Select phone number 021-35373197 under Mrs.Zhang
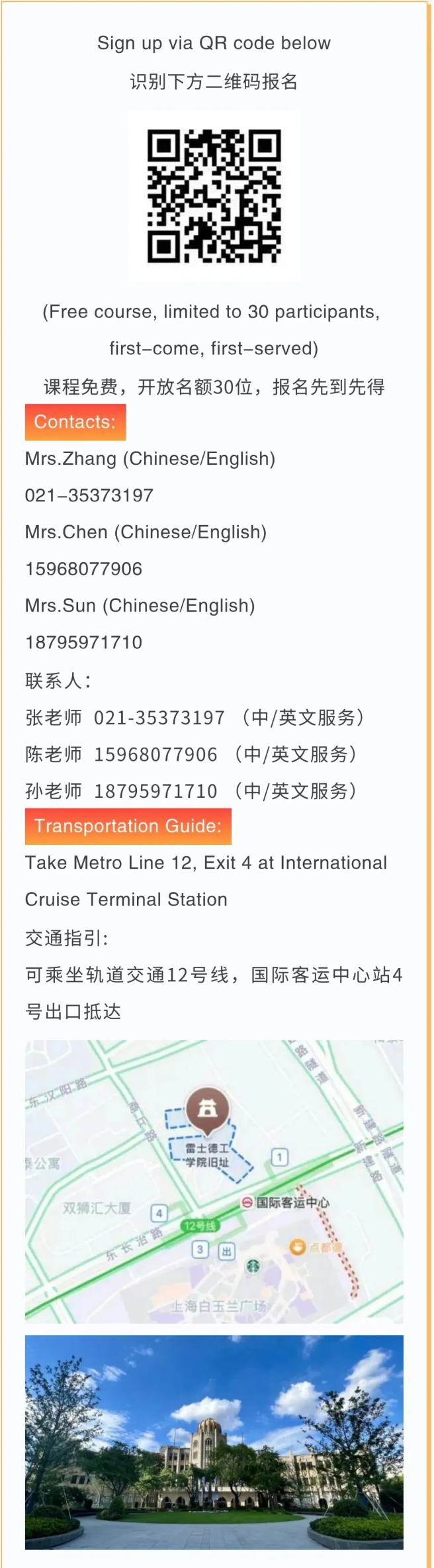This screenshot has height=1568, width=434. click(89, 495)
